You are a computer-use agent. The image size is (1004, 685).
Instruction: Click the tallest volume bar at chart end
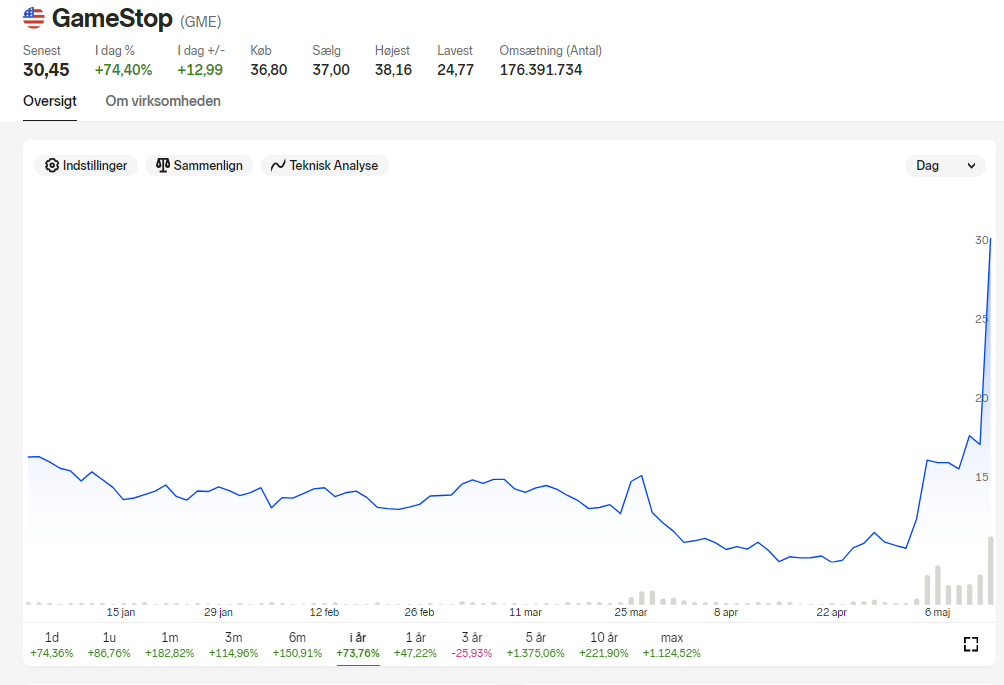tap(991, 570)
